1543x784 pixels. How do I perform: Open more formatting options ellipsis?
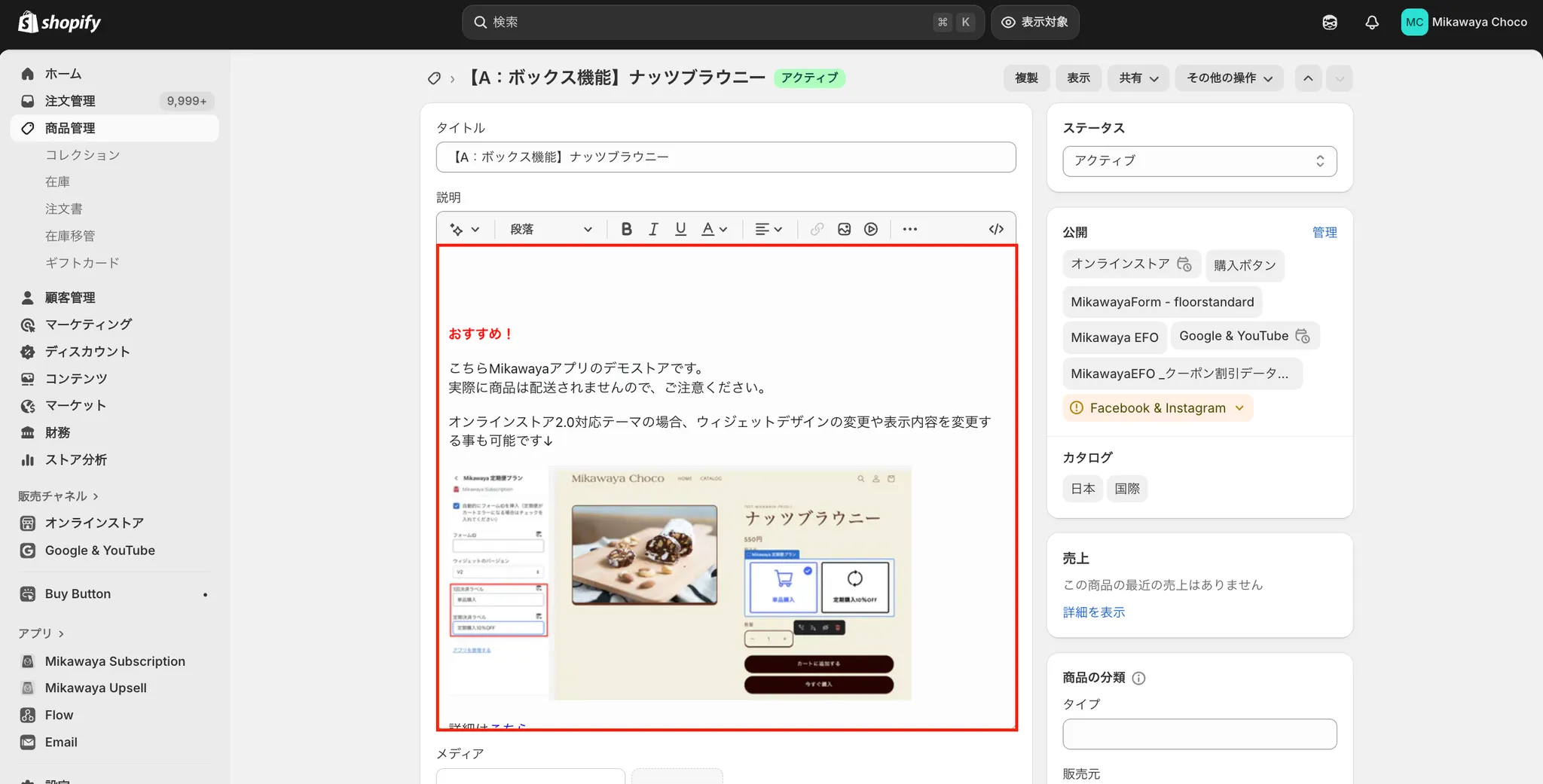click(x=910, y=229)
